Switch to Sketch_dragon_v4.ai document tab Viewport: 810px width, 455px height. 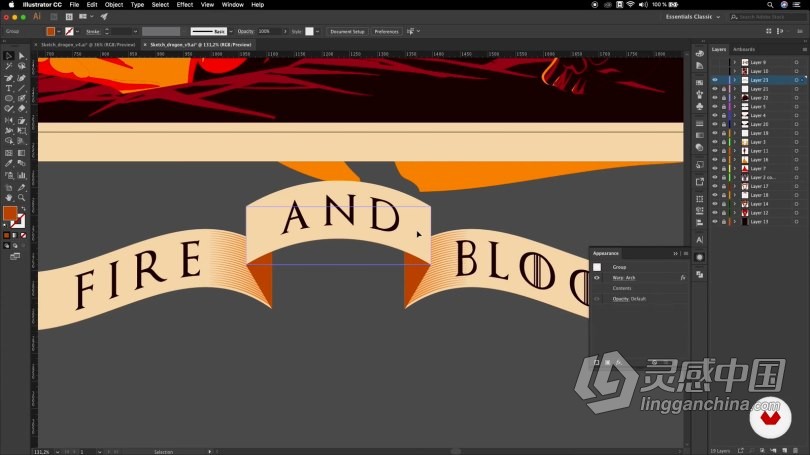(x=88, y=45)
